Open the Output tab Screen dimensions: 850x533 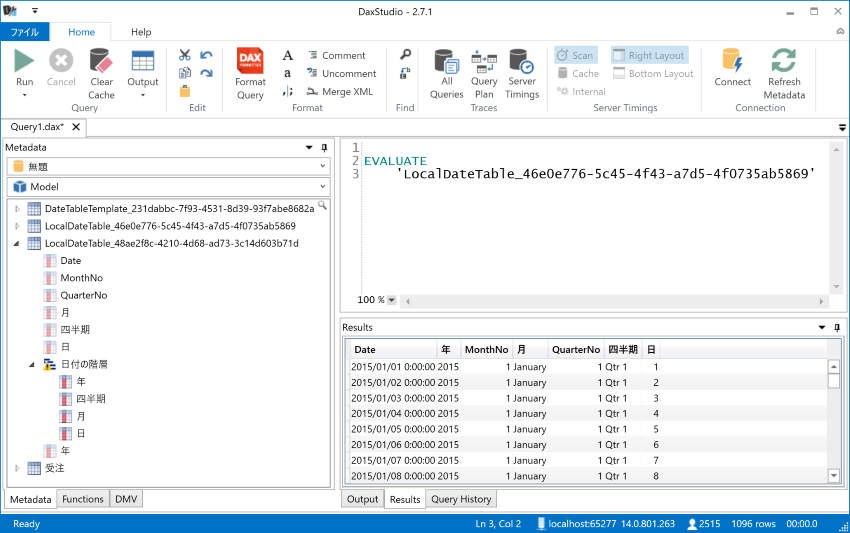362,499
